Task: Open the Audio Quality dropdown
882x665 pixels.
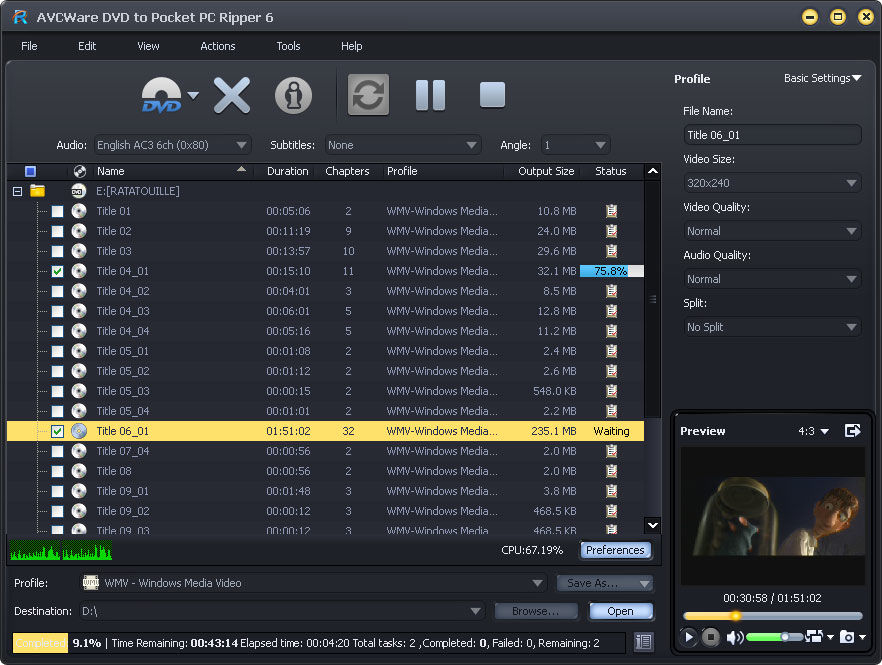Action: click(772, 279)
